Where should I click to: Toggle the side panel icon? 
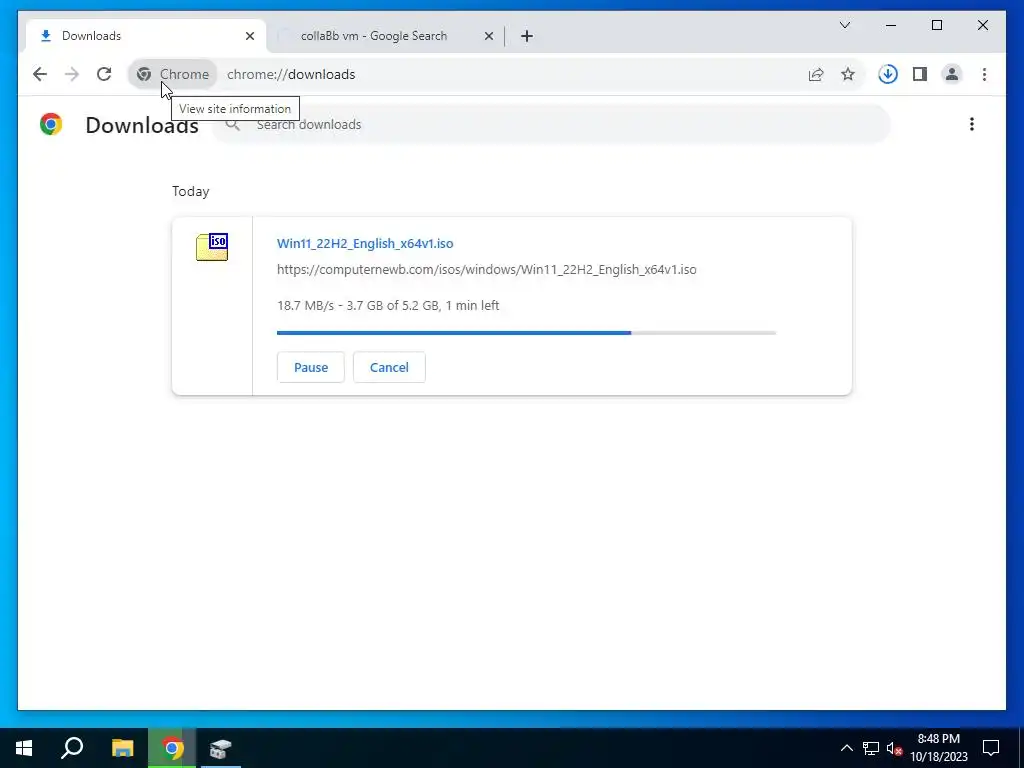pyautogui.click(x=920, y=74)
